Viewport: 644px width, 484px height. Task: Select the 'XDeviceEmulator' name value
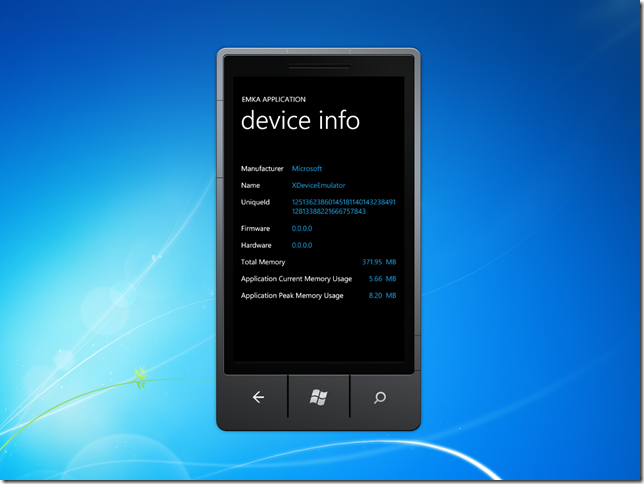click(318, 185)
